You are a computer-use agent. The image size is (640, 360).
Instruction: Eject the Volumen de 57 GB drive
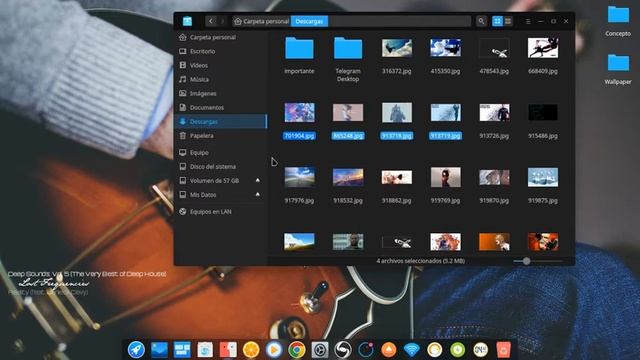258,180
